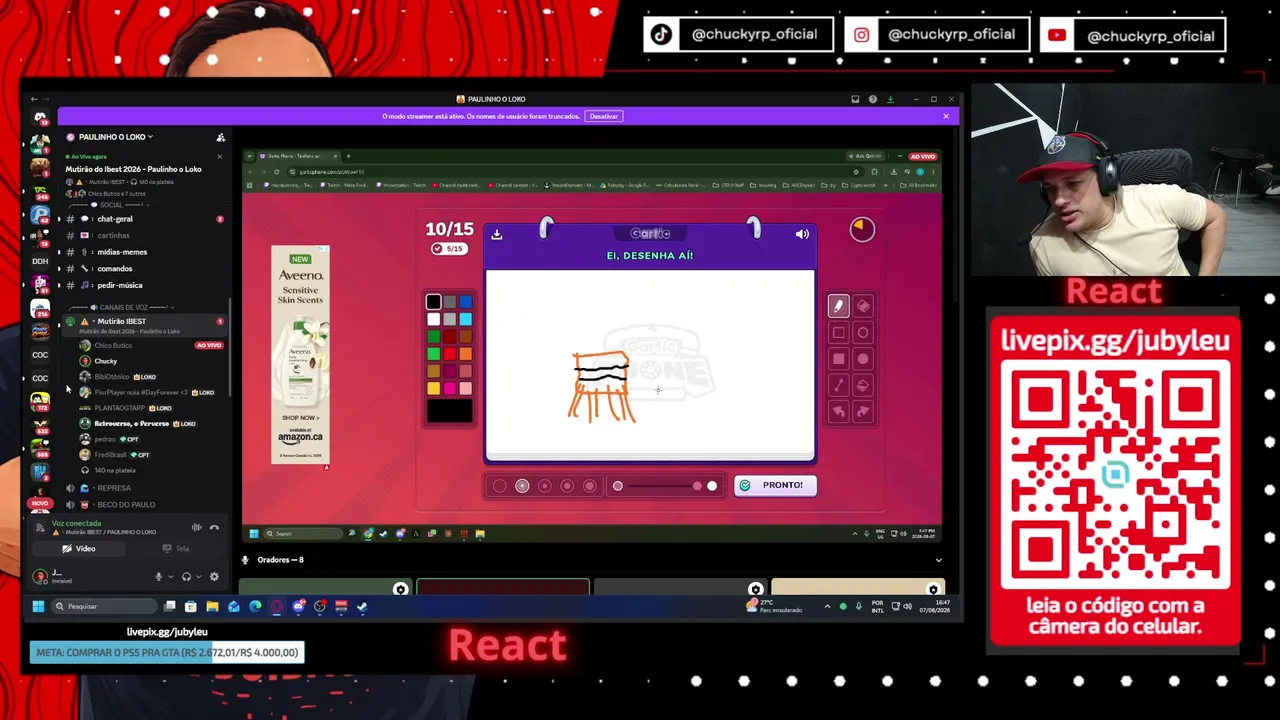The height and width of the screenshot is (720, 1280).
Task: Open the Discord direct messages home icon
Action: 40,118
